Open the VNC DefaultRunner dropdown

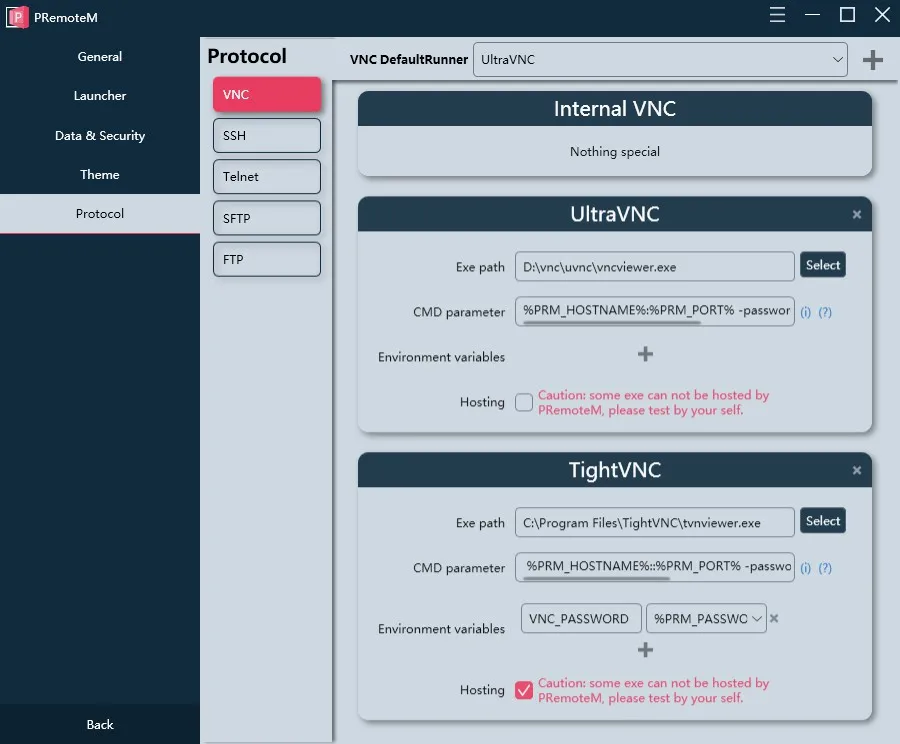pos(660,60)
